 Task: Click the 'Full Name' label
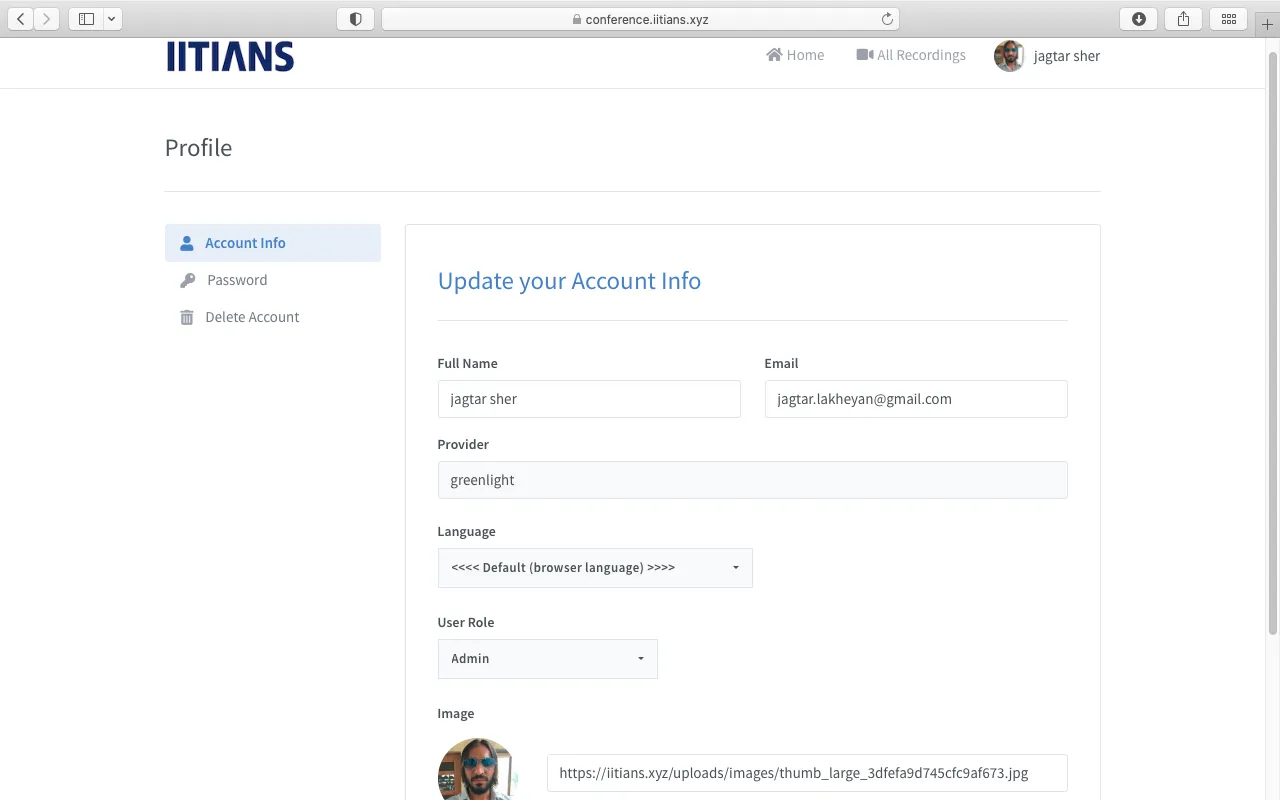coord(467,363)
